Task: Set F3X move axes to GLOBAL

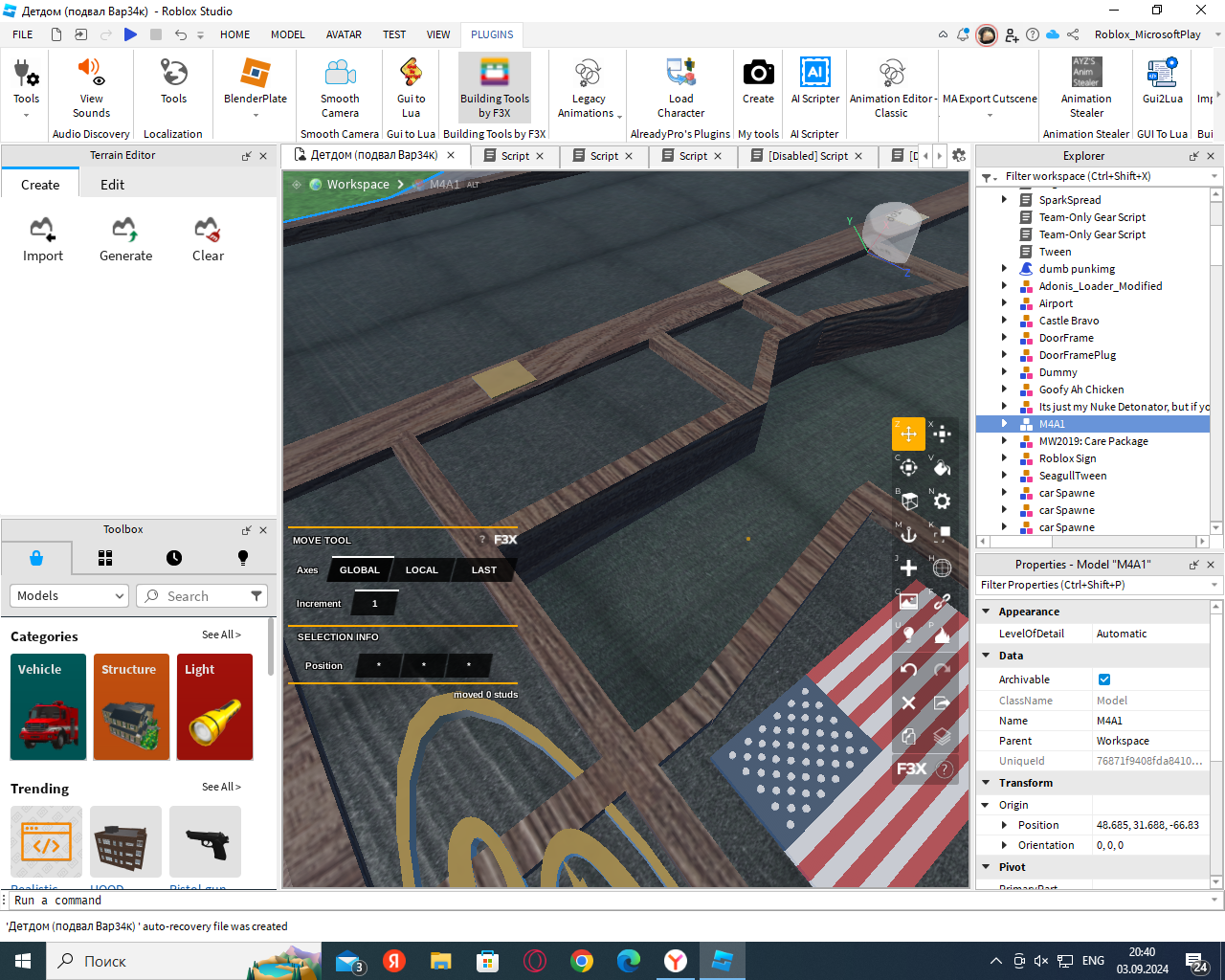Action: pos(360,570)
